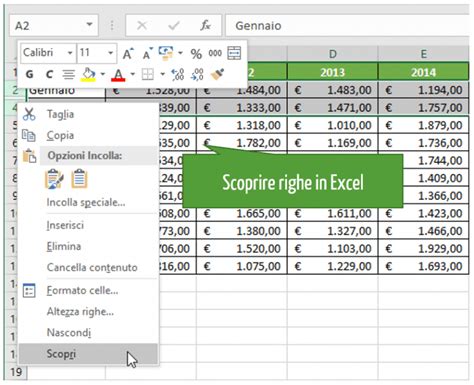474x385 pixels.
Task: Apply yellow fill color bucket
Action: pyautogui.click(x=88, y=74)
